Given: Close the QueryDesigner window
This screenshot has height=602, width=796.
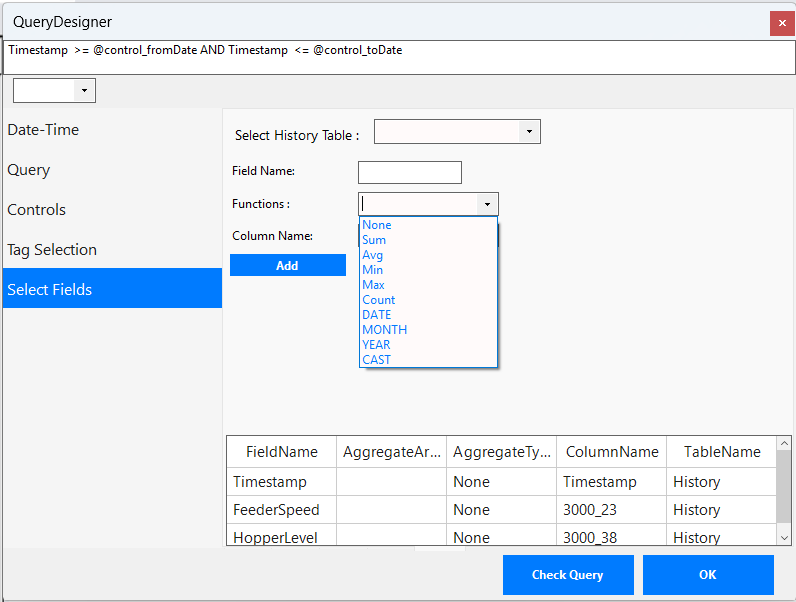Looking at the screenshot, I should coord(782,23).
